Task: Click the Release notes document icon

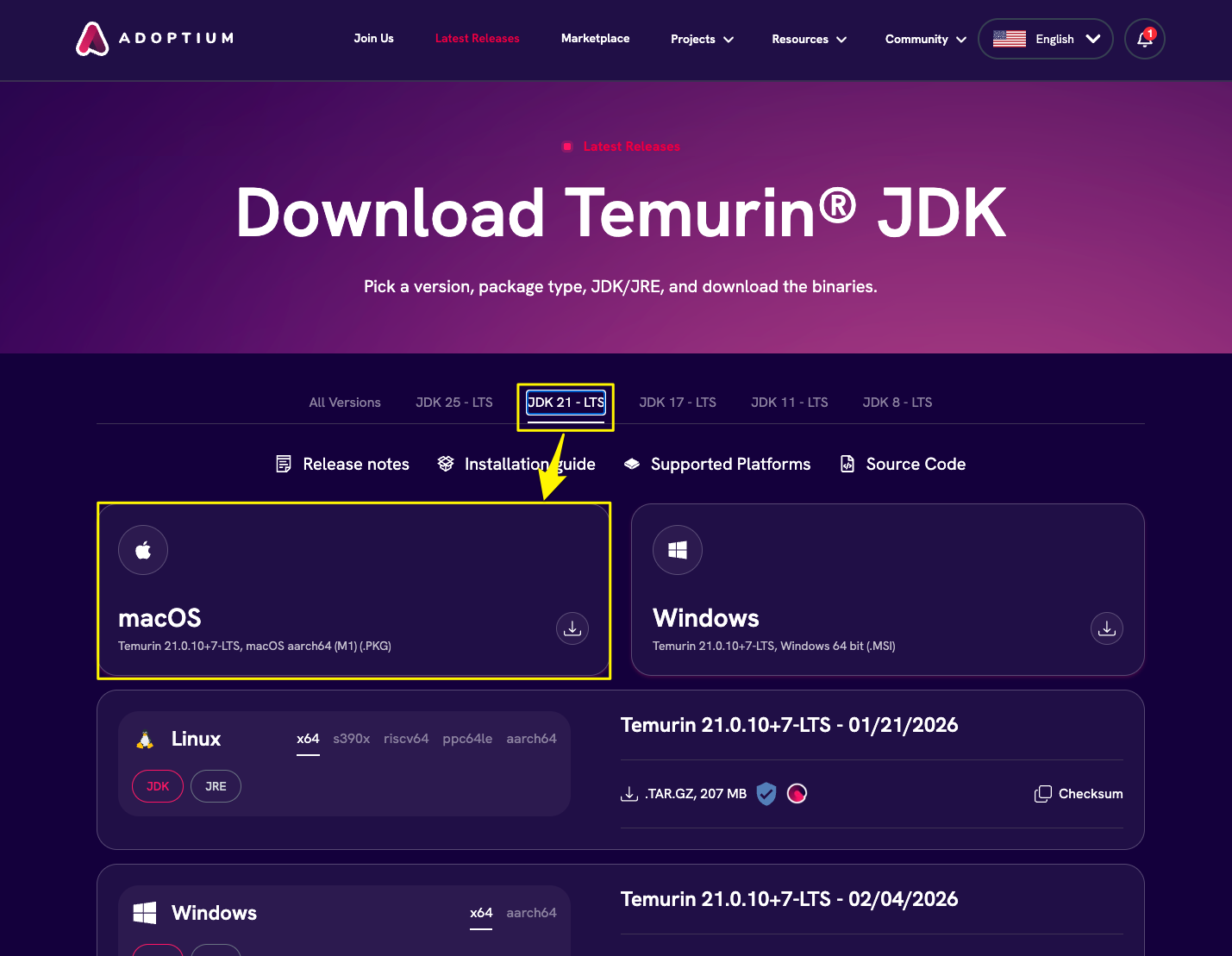Action: [284, 464]
